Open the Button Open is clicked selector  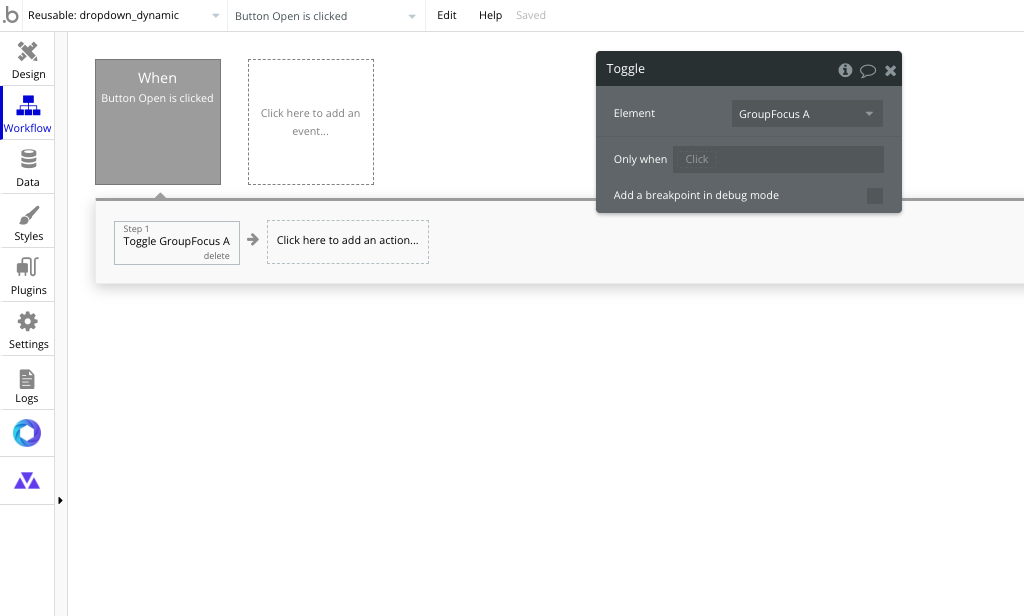tap(325, 16)
